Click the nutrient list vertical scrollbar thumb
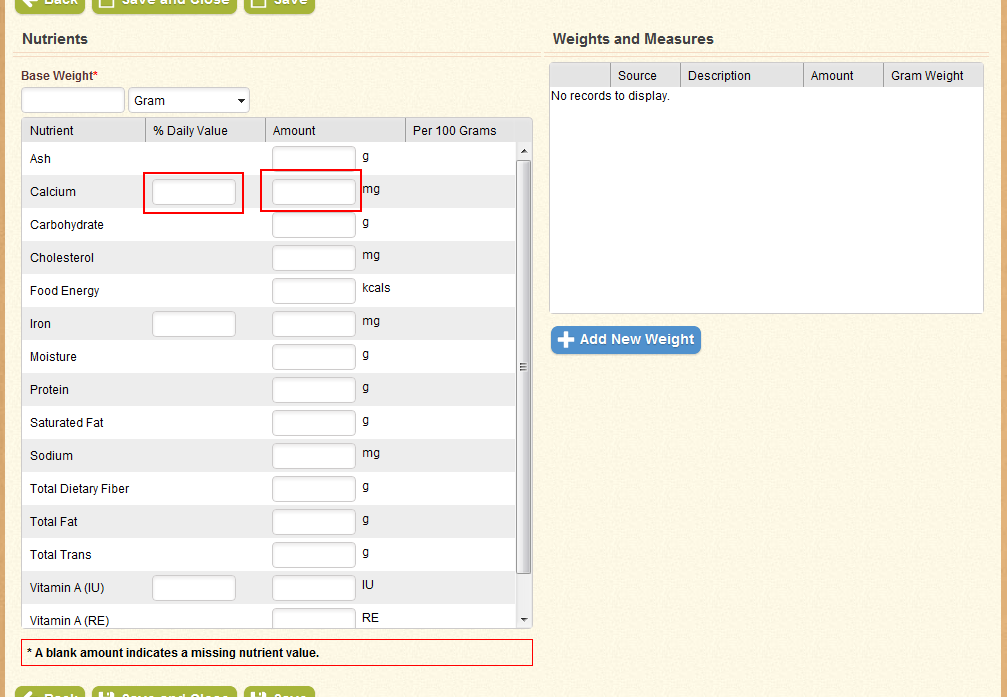The width and height of the screenshot is (1007, 697). (524, 366)
